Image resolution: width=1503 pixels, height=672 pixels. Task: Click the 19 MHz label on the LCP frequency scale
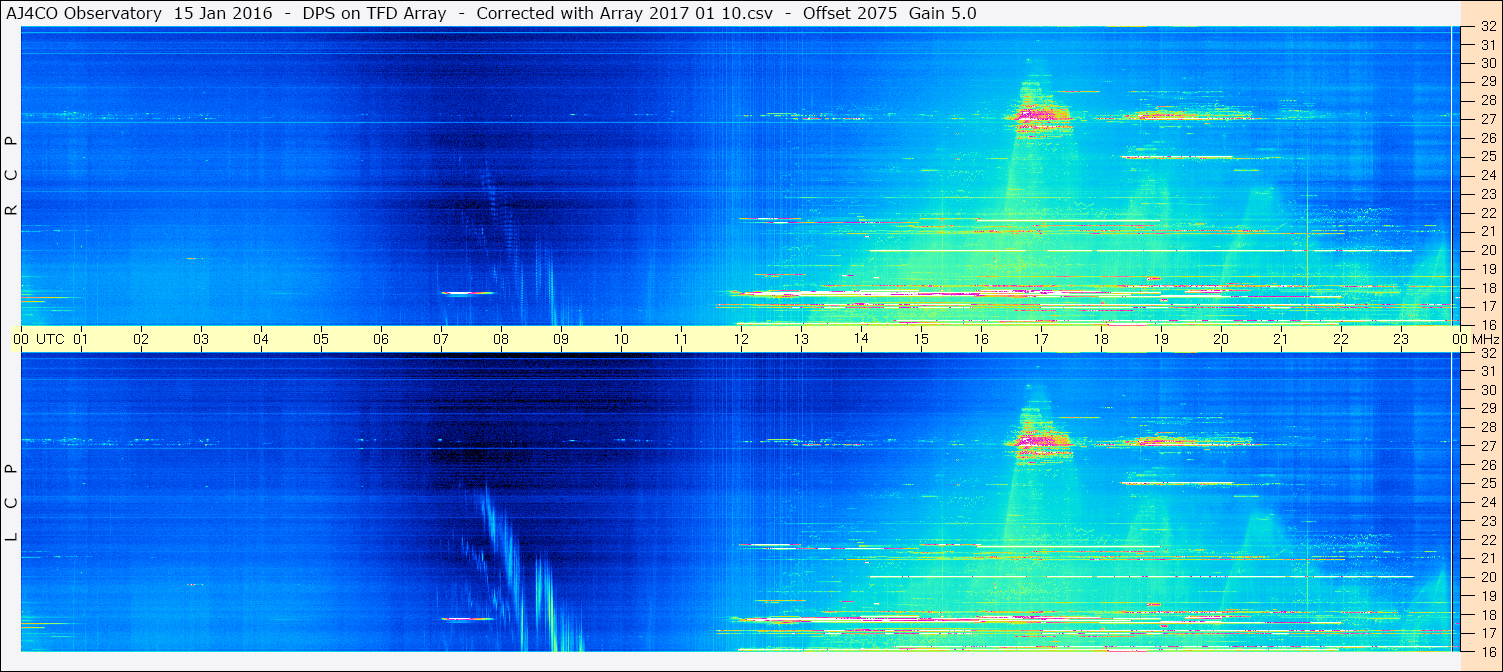pyautogui.click(x=1488, y=596)
